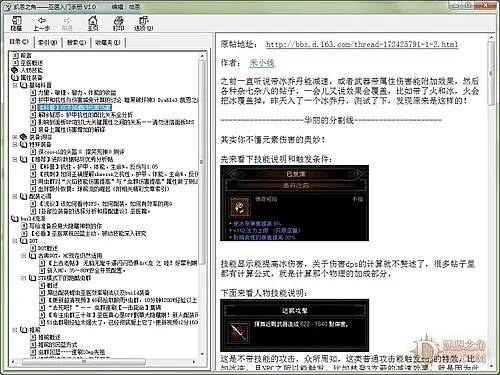
Task: Select topic 解除疑惑：护甲抗性
Action: 85,115
